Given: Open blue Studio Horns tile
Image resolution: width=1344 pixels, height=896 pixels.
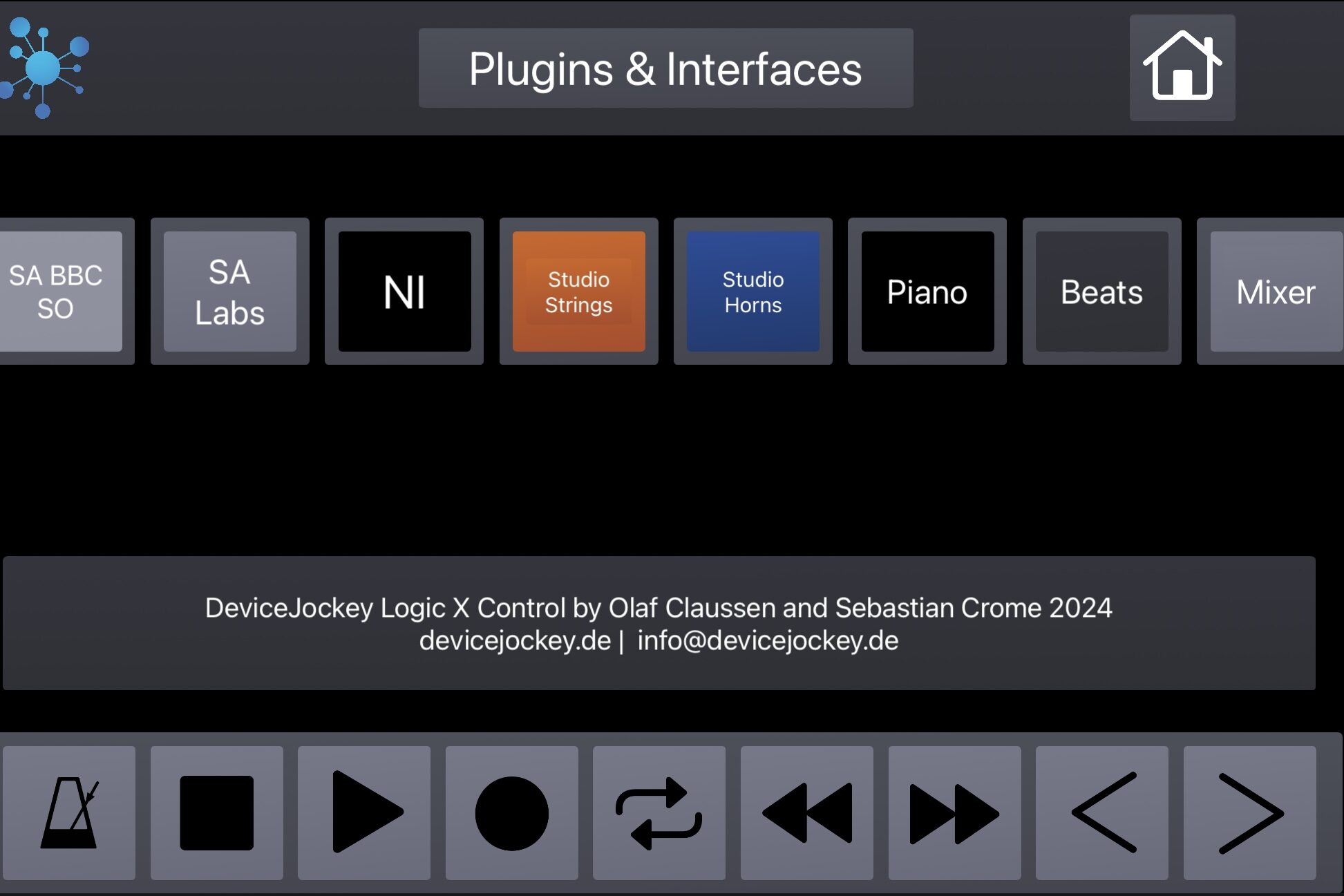Looking at the screenshot, I should 753,292.
